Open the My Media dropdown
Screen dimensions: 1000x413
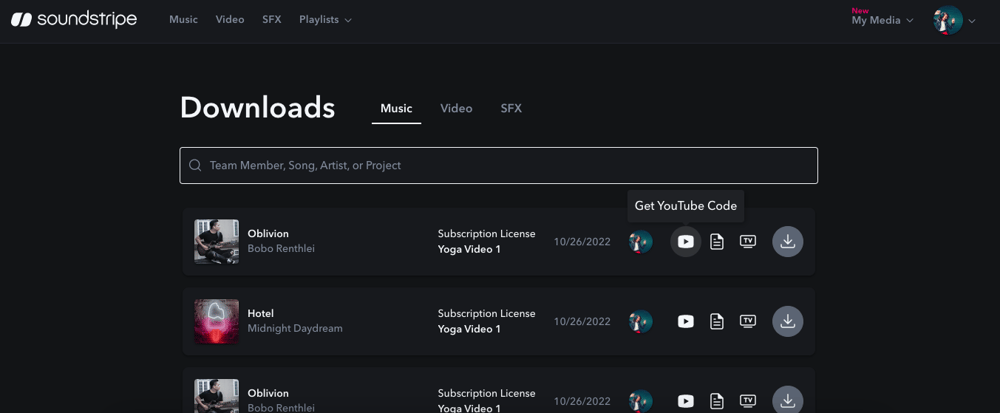[x=882, y=20]
